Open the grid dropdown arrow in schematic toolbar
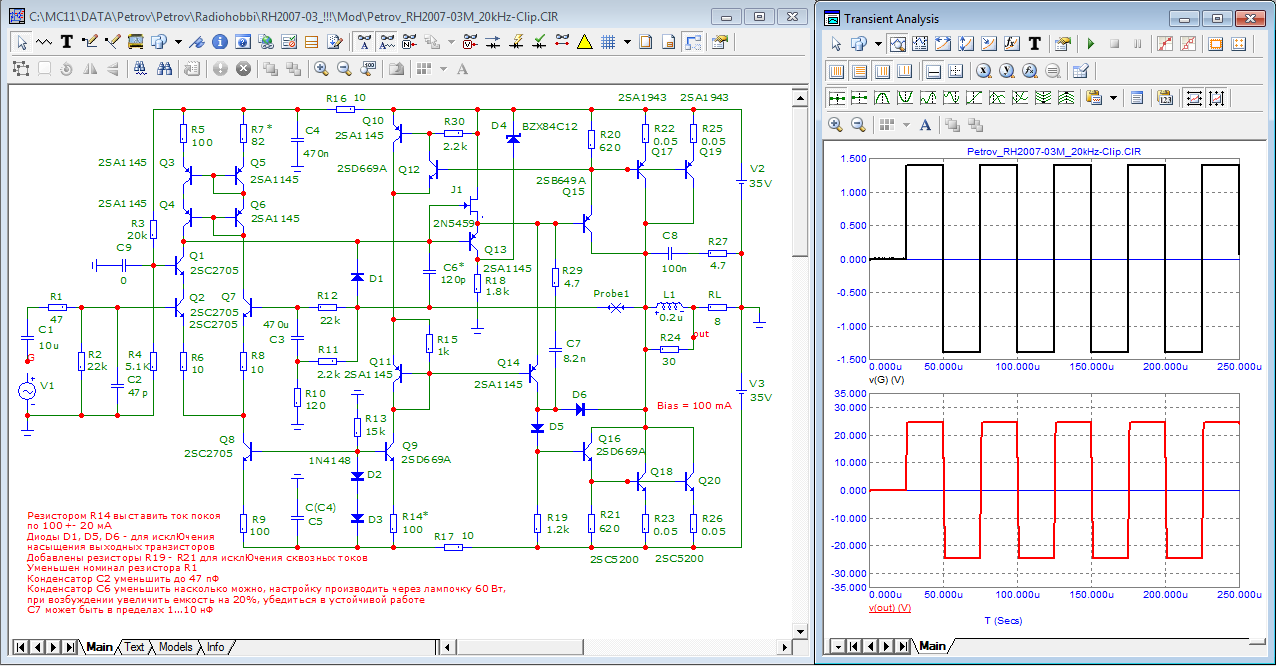This screenshot has width=1276, height=666. point(627,42)
